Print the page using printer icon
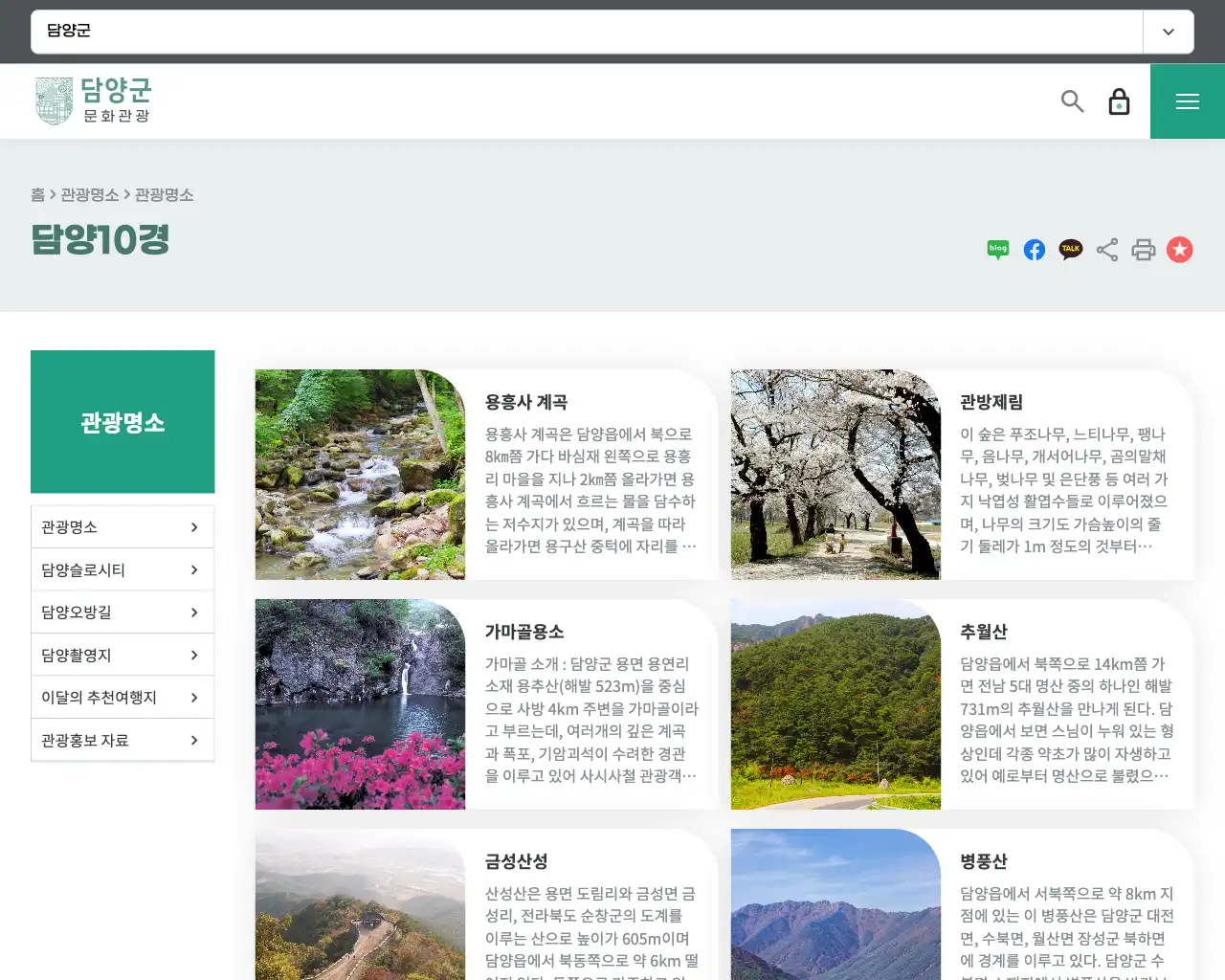Image resolution: width=1225 pixels, height=980 pixels. pos(1144,250)
